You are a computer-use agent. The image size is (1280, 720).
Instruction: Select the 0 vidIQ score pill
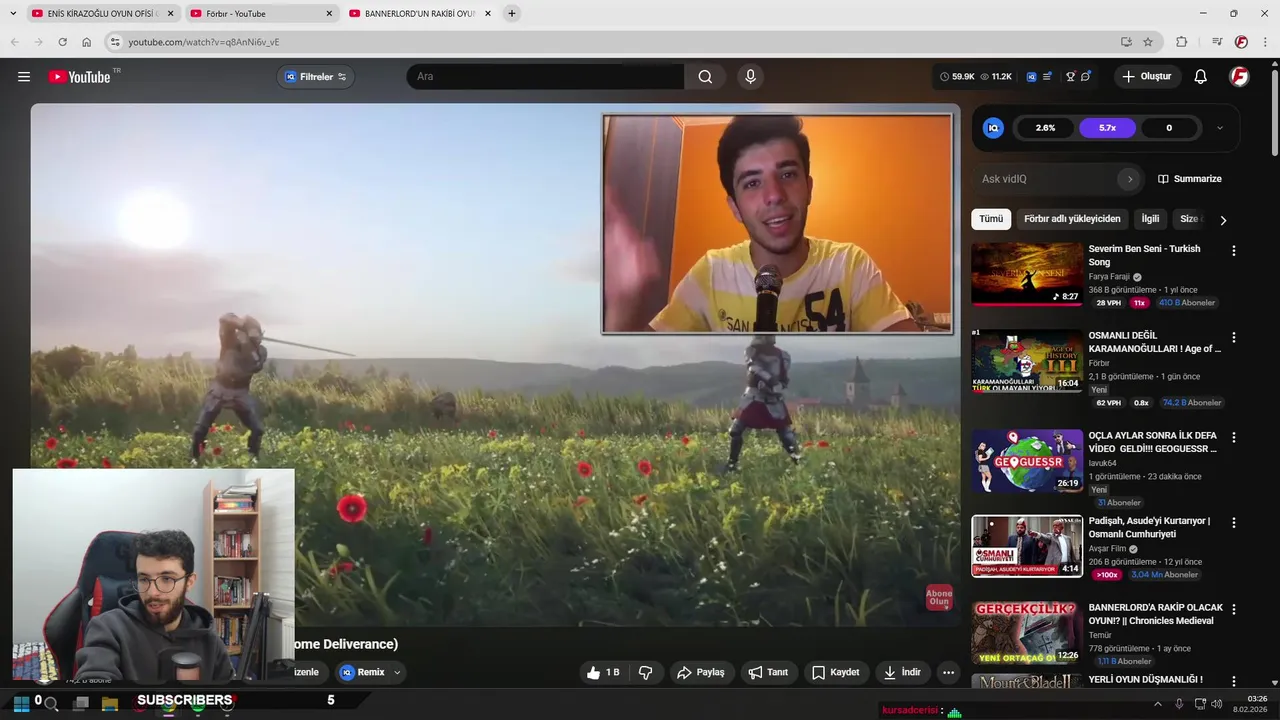pyautogui.click(x=1169, y=128)
